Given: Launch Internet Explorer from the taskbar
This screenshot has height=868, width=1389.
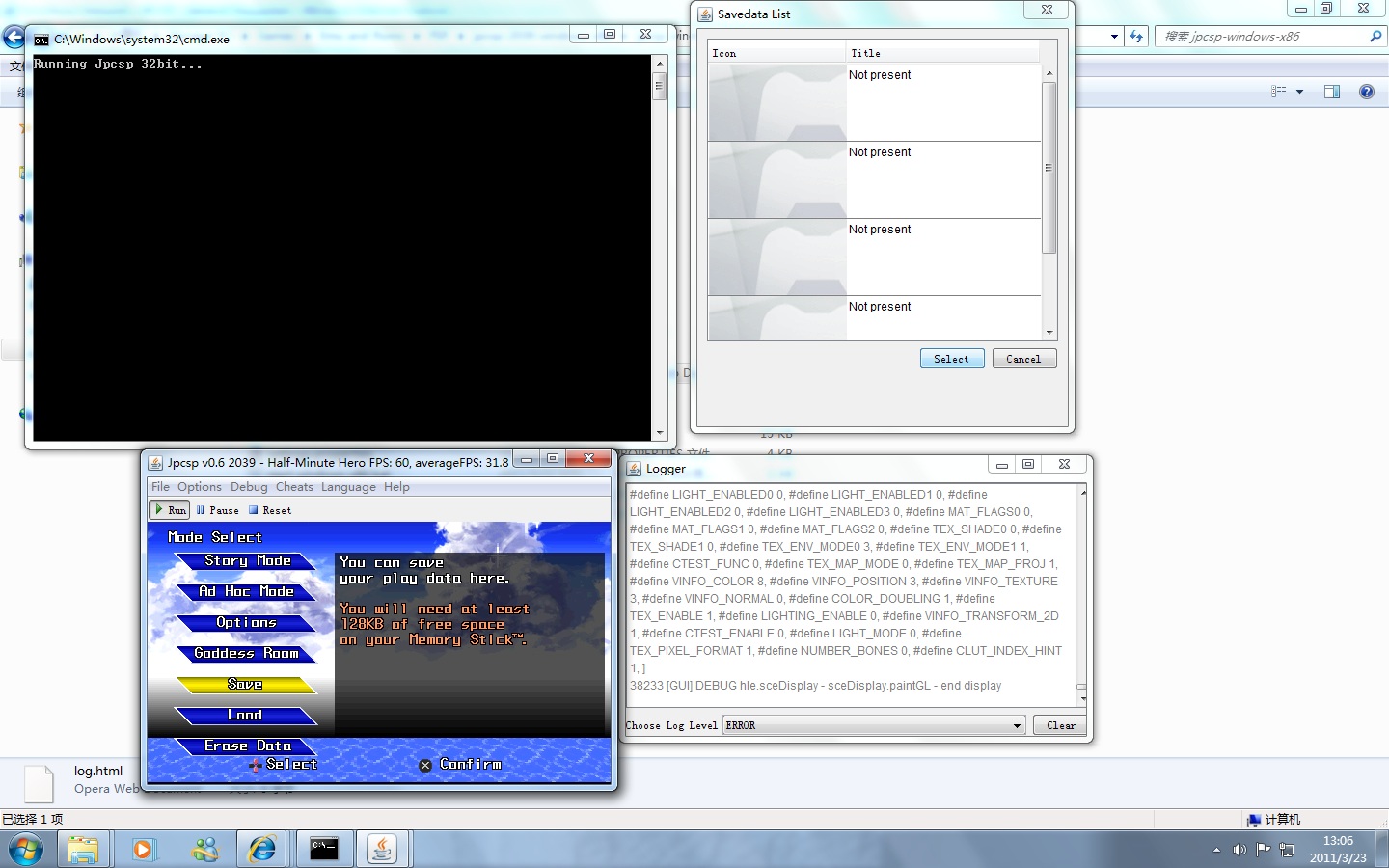Looking at the screenshot, I should pos(262,849).
